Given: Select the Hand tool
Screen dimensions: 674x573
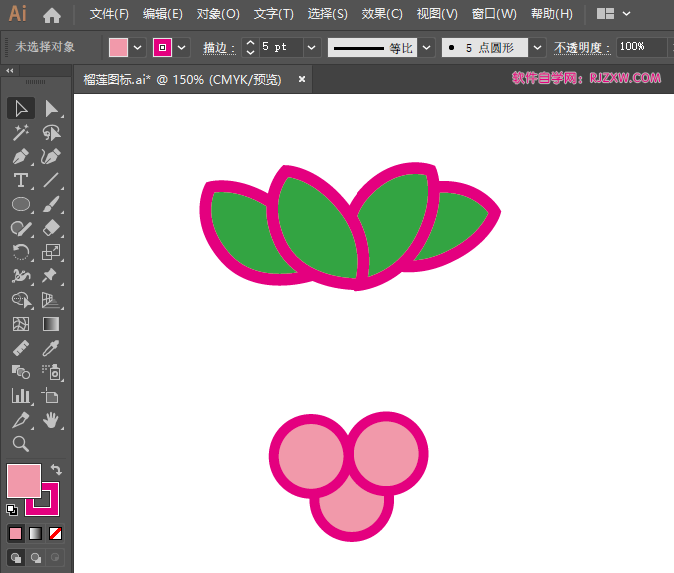Looking at the screenshot, I should (x=51, y=420).
